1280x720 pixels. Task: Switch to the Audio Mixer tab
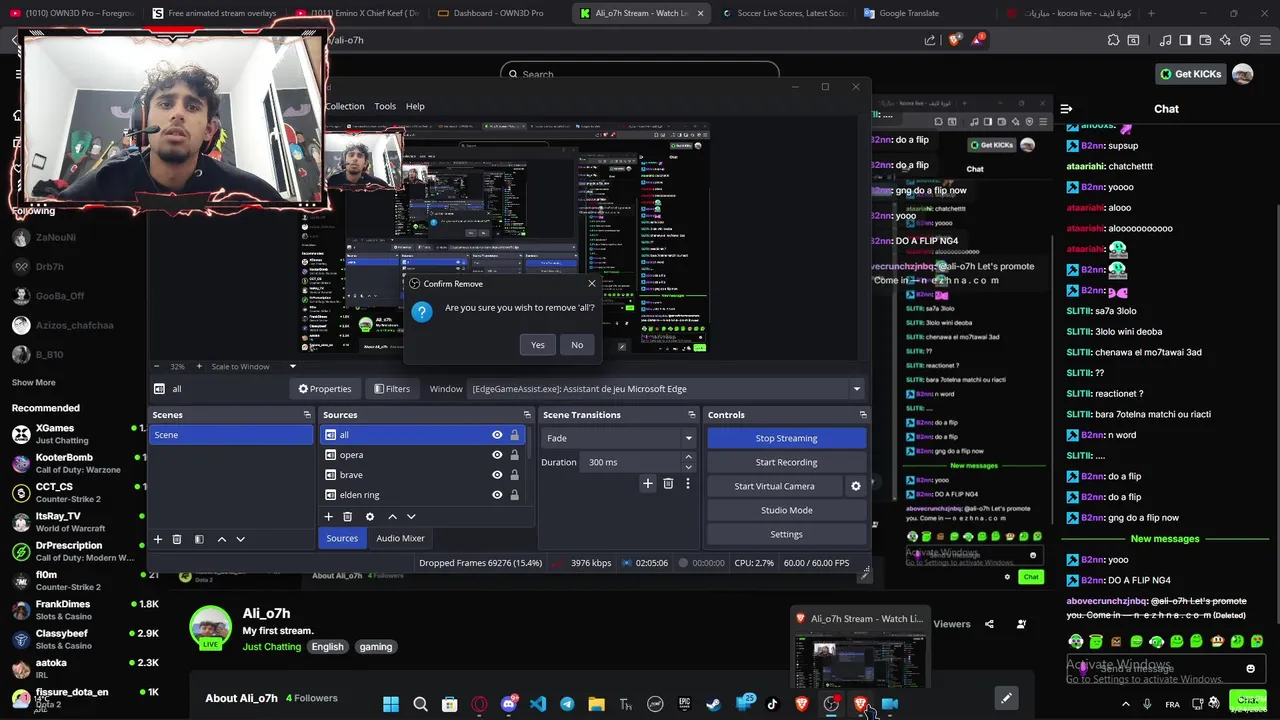coord(400,538)
